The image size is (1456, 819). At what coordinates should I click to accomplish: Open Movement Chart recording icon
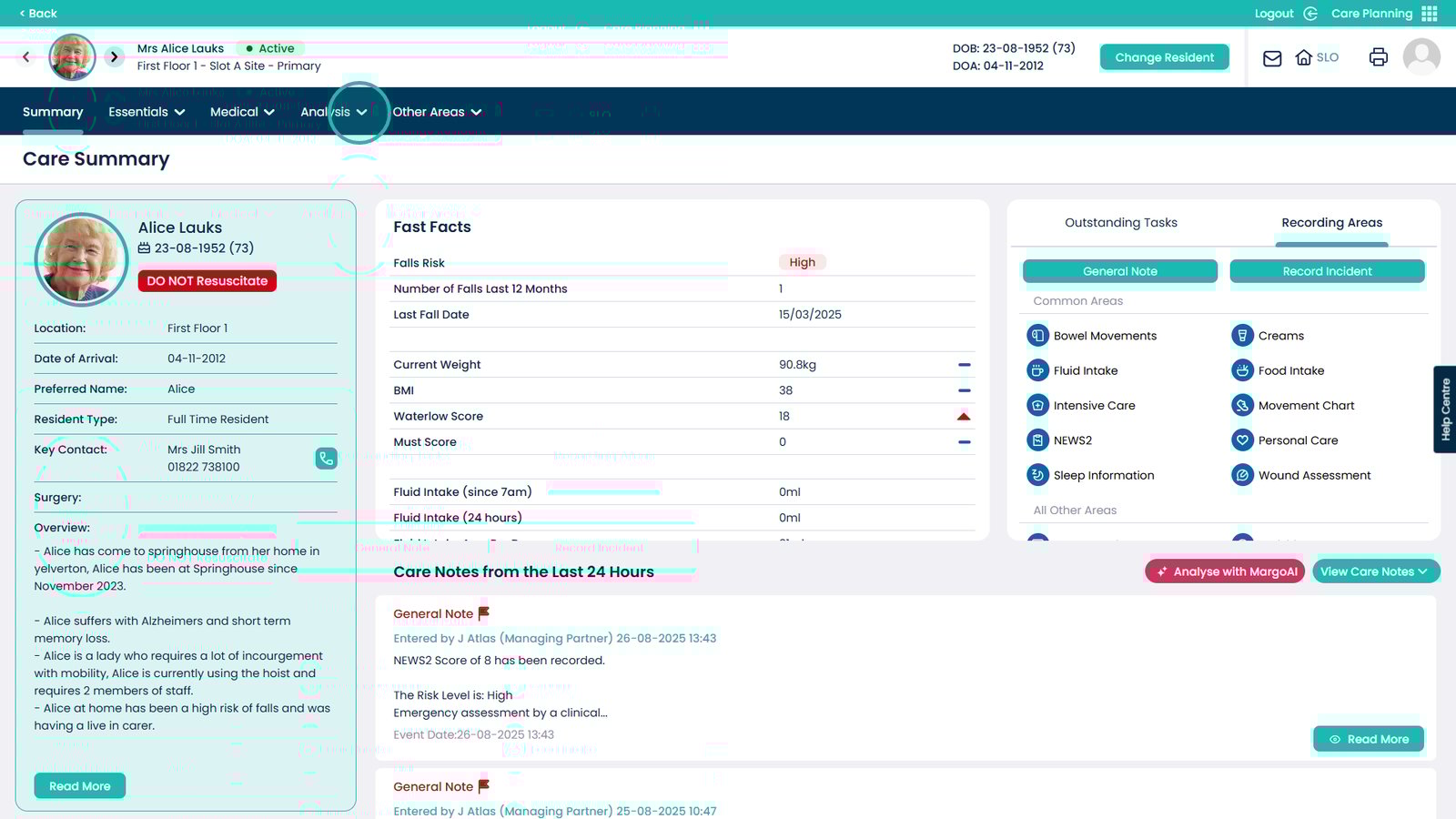(x=1242, y=406)
